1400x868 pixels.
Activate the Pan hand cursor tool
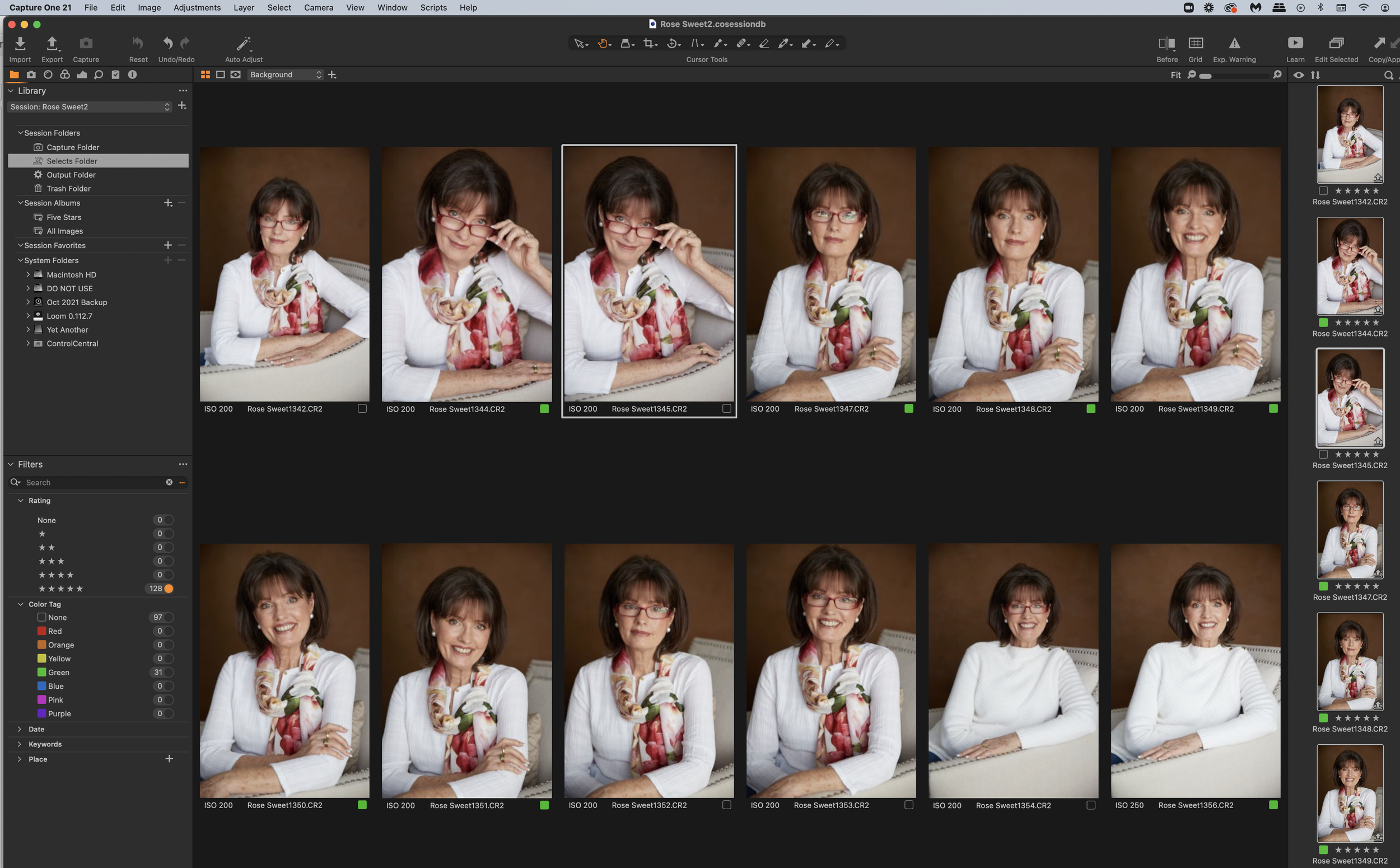click(x=603, y=44)
